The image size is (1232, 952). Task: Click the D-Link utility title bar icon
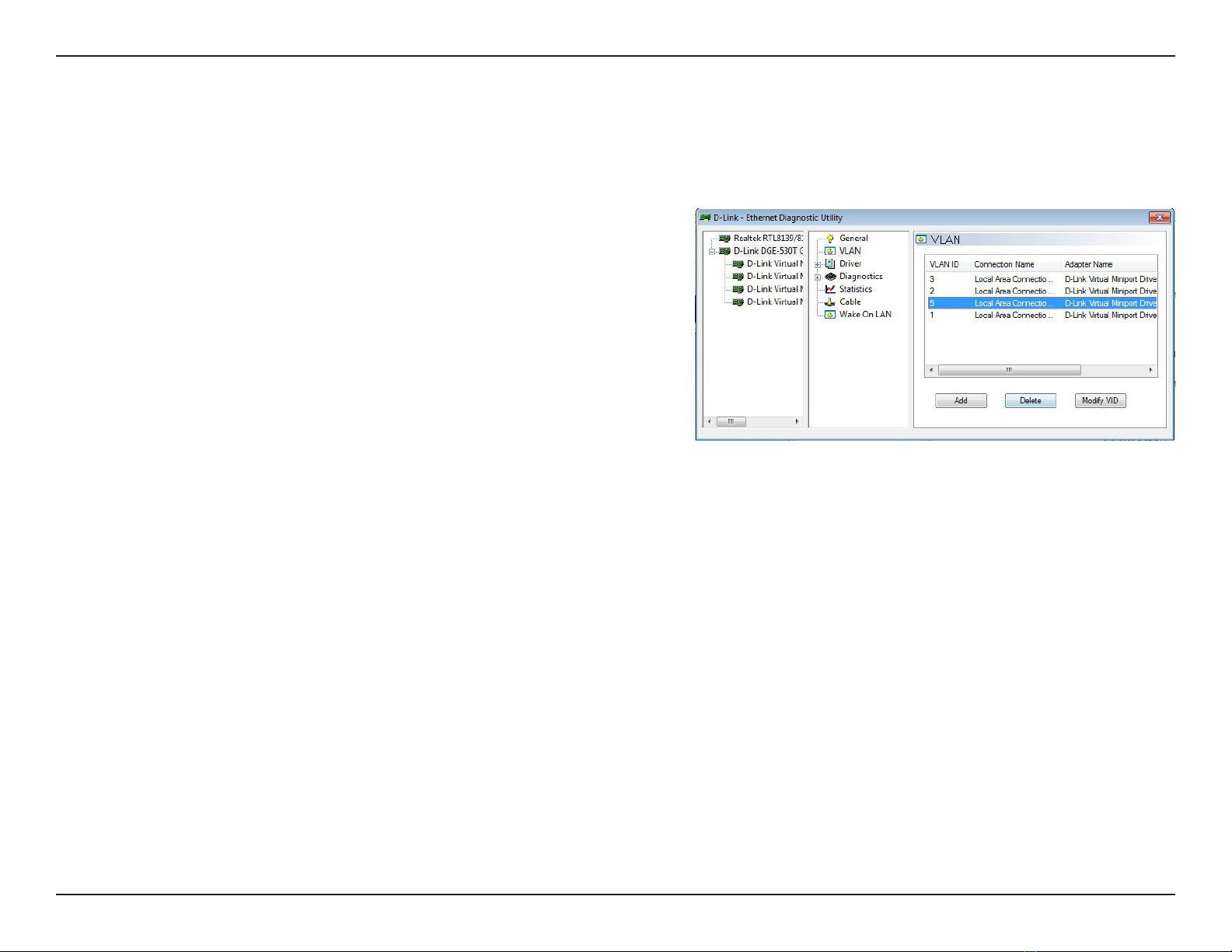pos(705,218)
